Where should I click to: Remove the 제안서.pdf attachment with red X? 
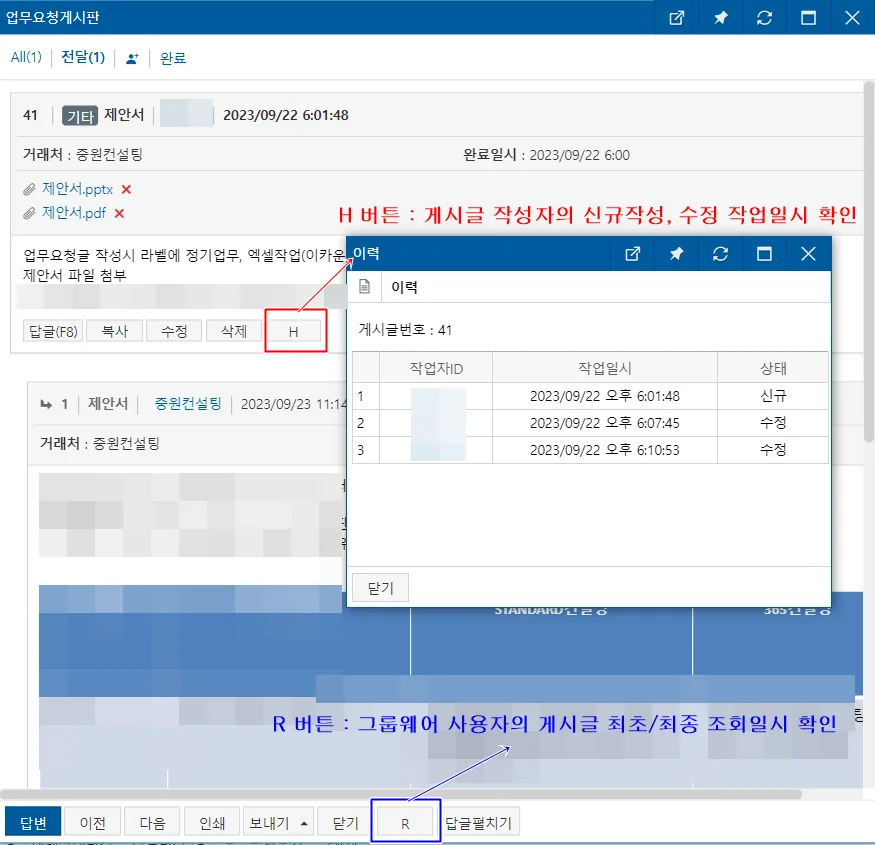(x=119, y=213)
